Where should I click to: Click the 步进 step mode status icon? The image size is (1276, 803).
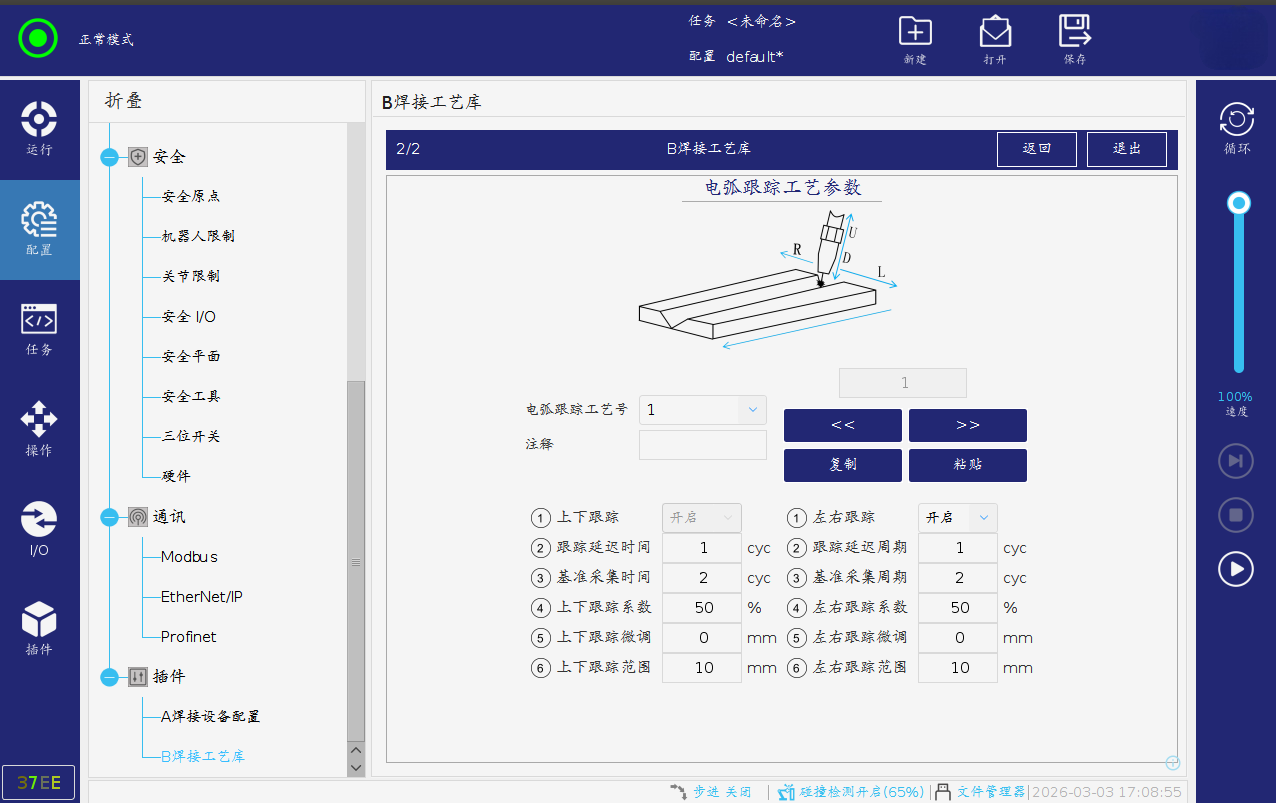click(679, 791)
